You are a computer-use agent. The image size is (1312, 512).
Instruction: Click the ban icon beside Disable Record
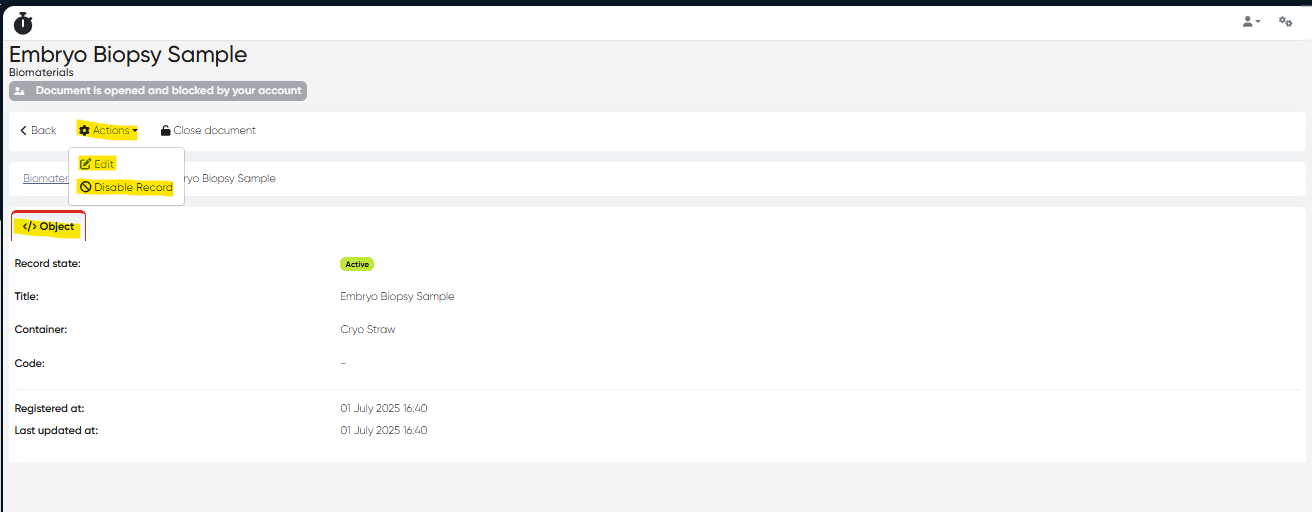(86, 187)
